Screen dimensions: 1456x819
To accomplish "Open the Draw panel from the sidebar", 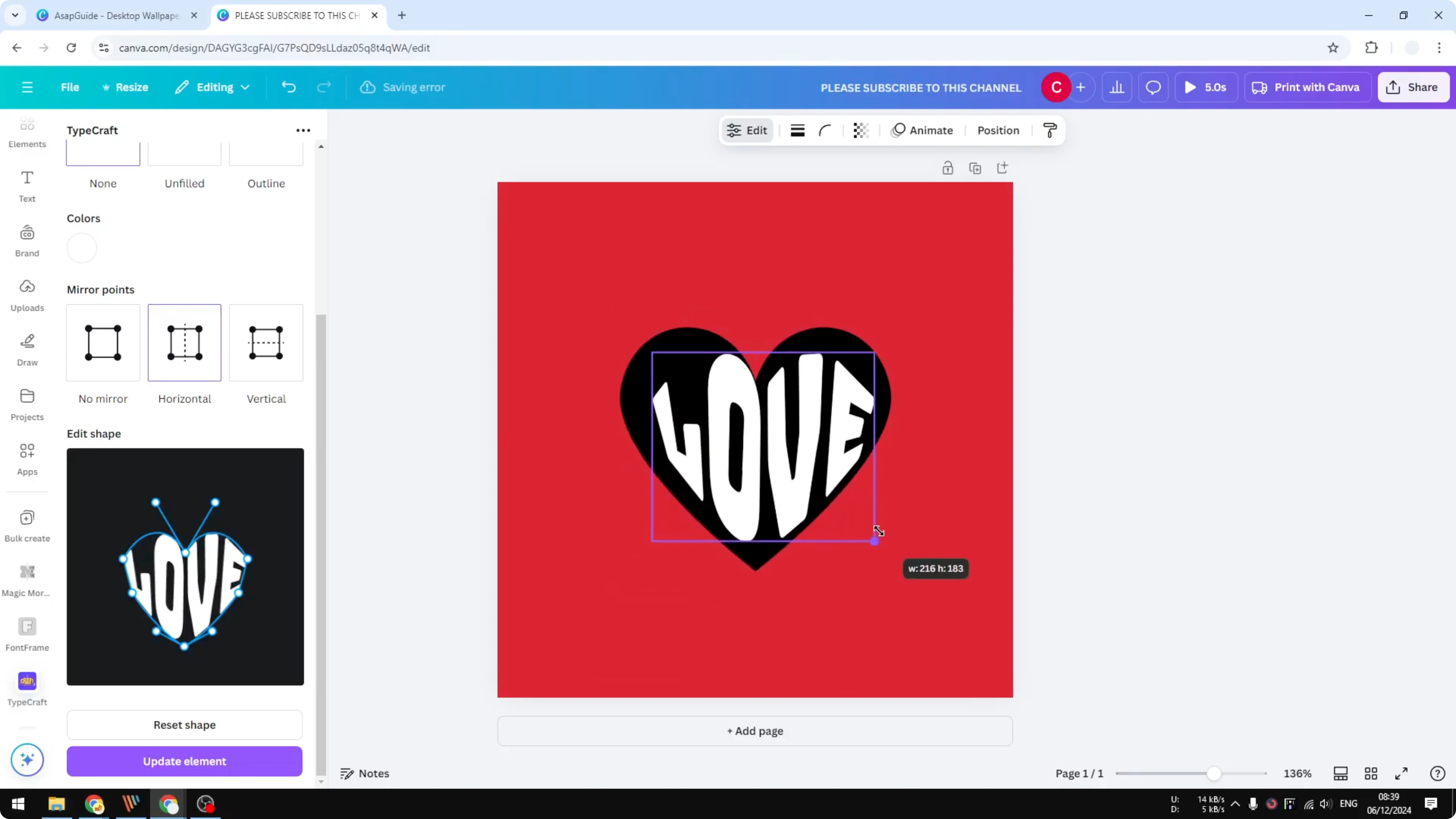I will pyautogui.click(x=27, y=349).
